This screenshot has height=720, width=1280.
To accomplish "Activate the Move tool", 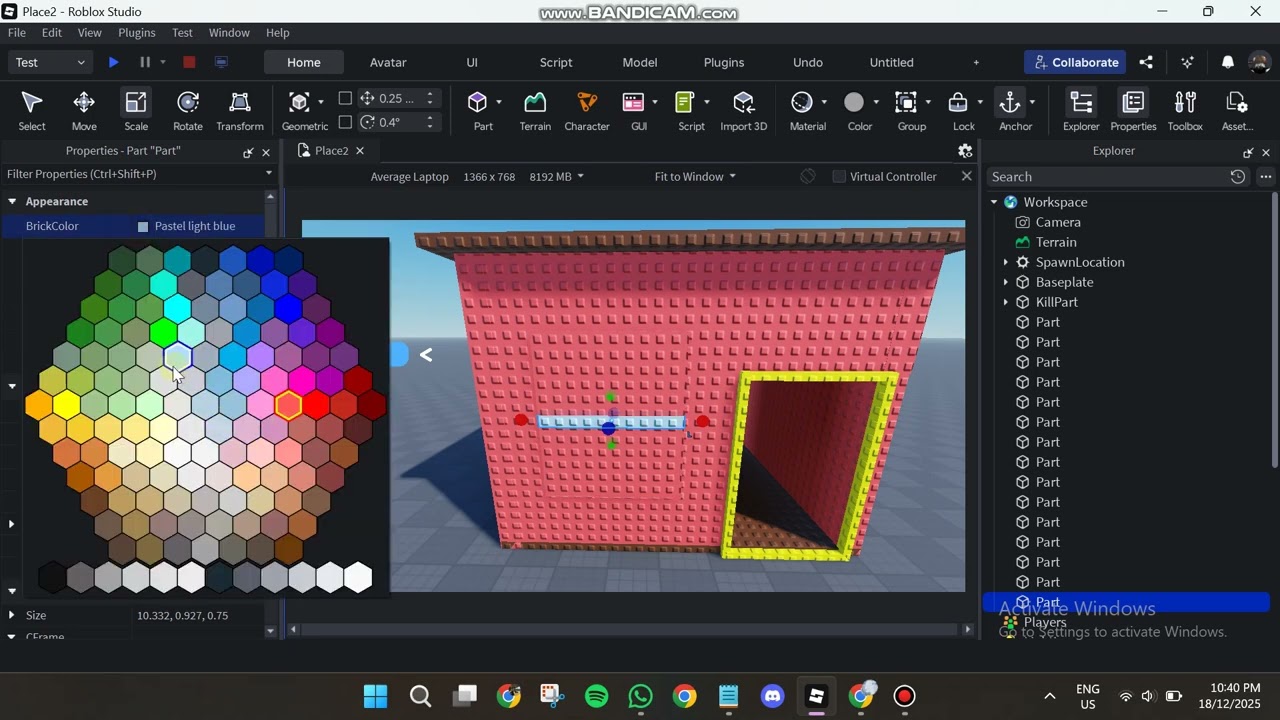I will (x=84, y=110).
